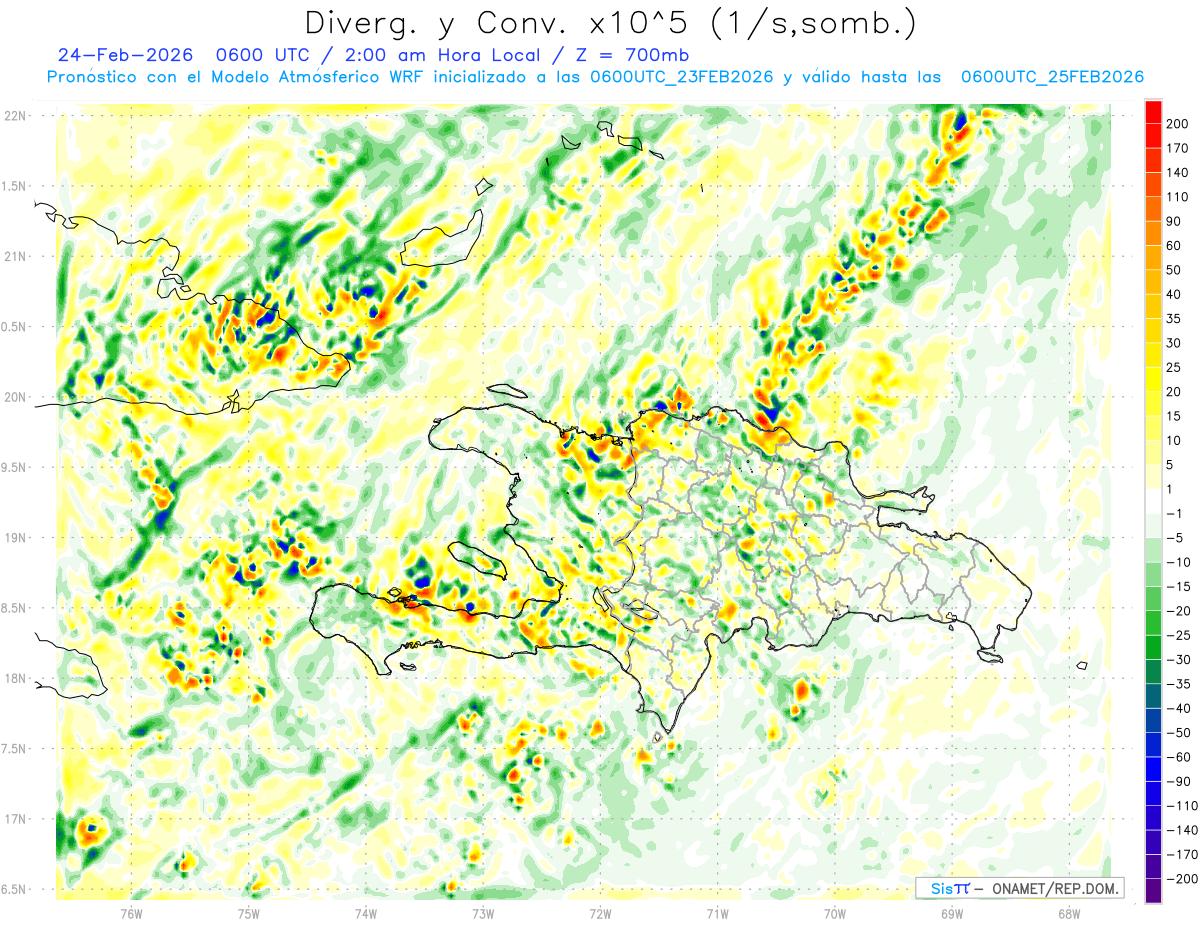Click the '0600UTC_25FEB2026' valid-until time
1200x927 pixels.
[1052, 77]
